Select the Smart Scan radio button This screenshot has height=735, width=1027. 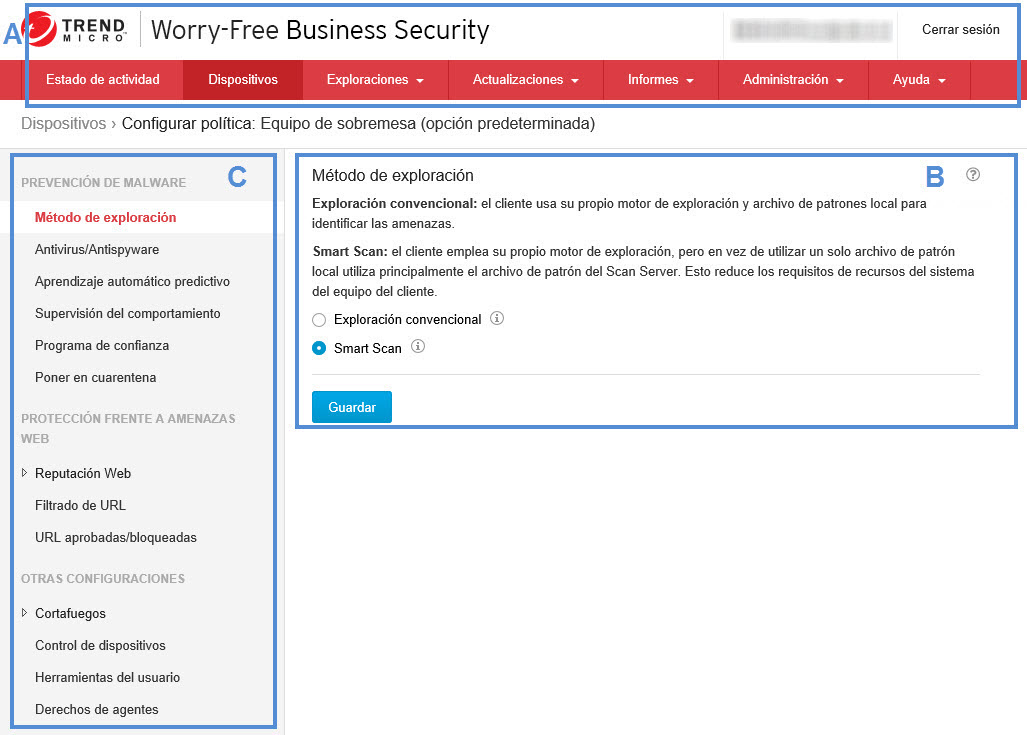319,349
